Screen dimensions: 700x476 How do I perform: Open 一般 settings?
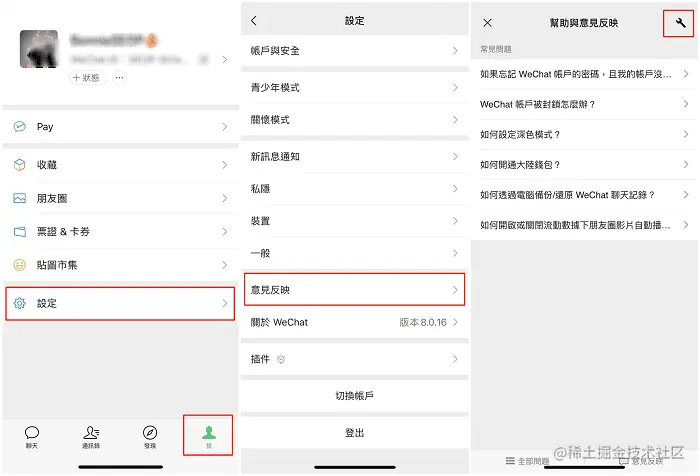click(x=354, y=253)
